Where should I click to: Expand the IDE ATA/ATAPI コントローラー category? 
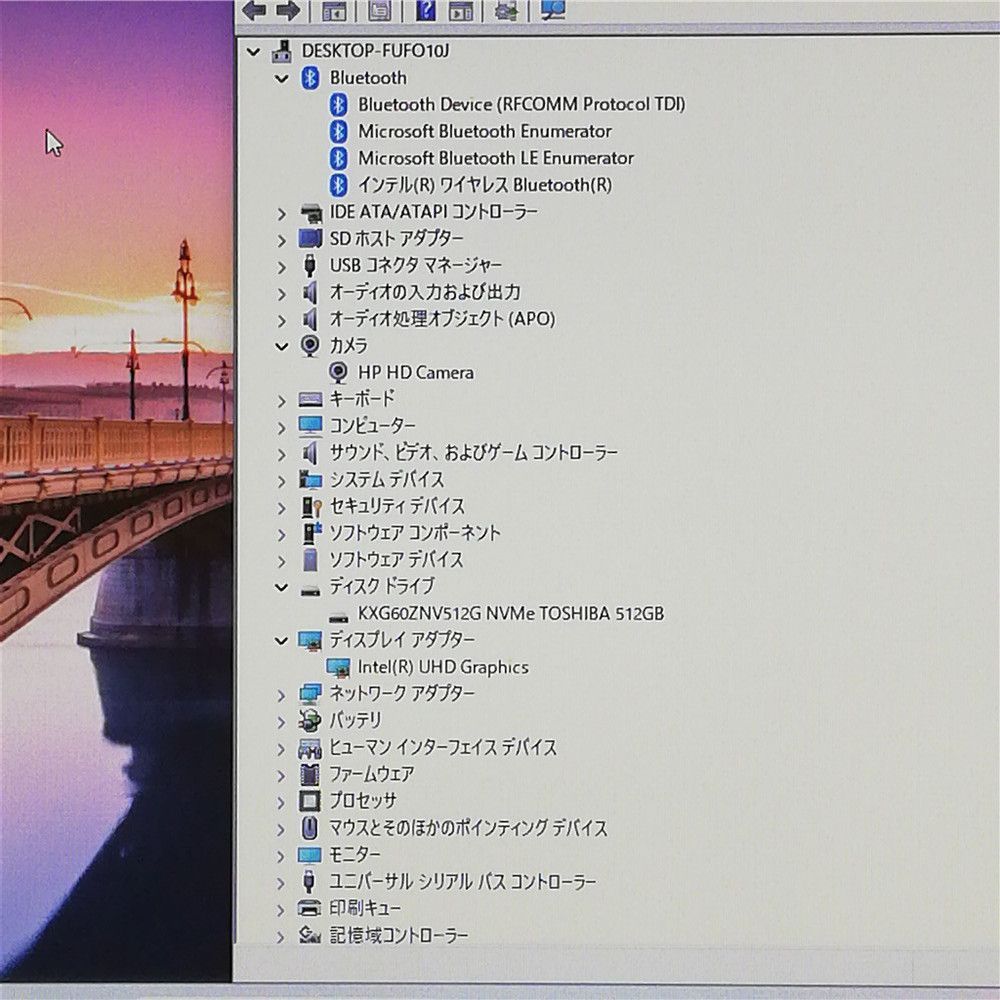pos(282,212)
